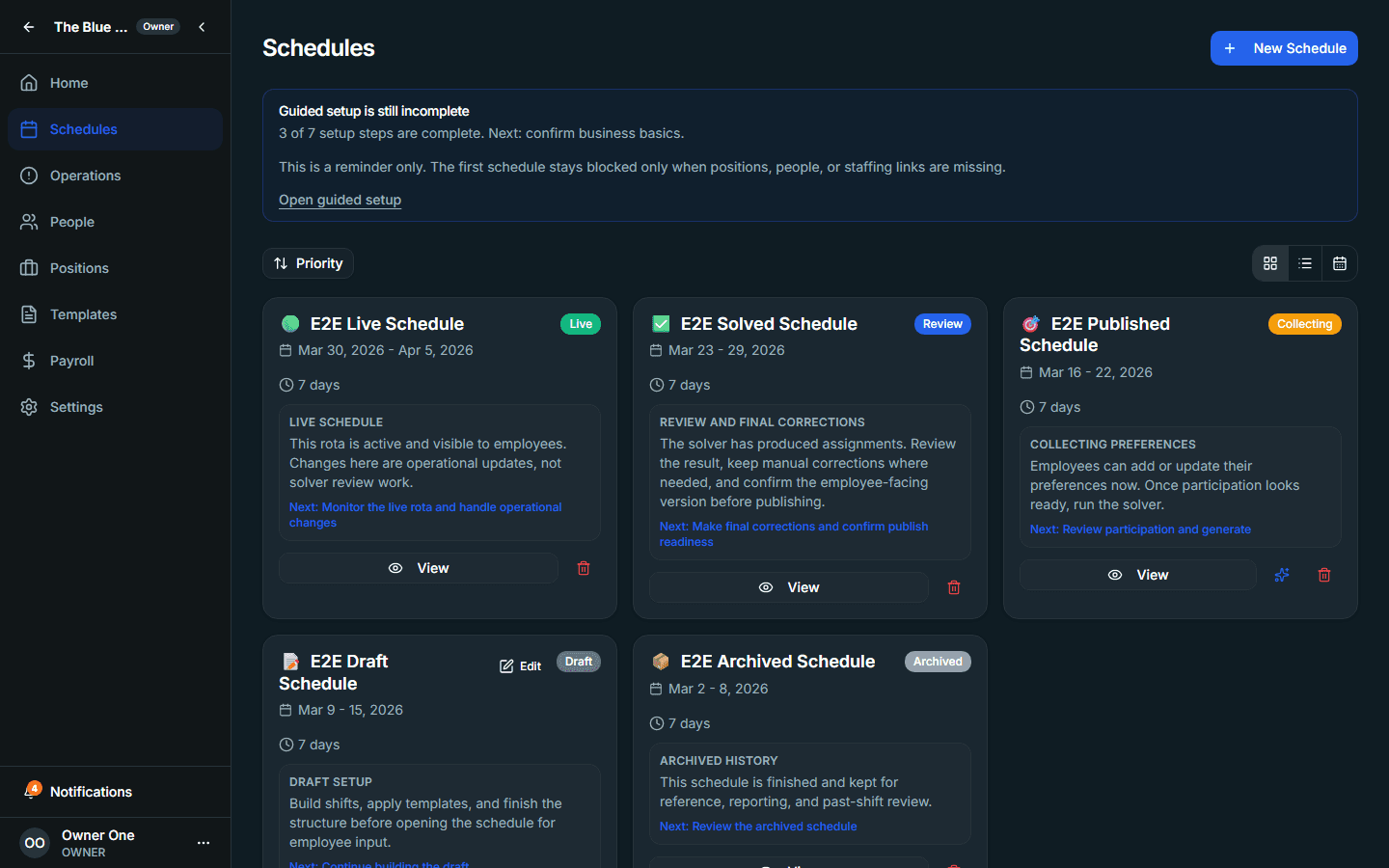Screen dimensions: 1389x868
Task: Edit the E2E Draft Schedule
Action: (520, 666)
